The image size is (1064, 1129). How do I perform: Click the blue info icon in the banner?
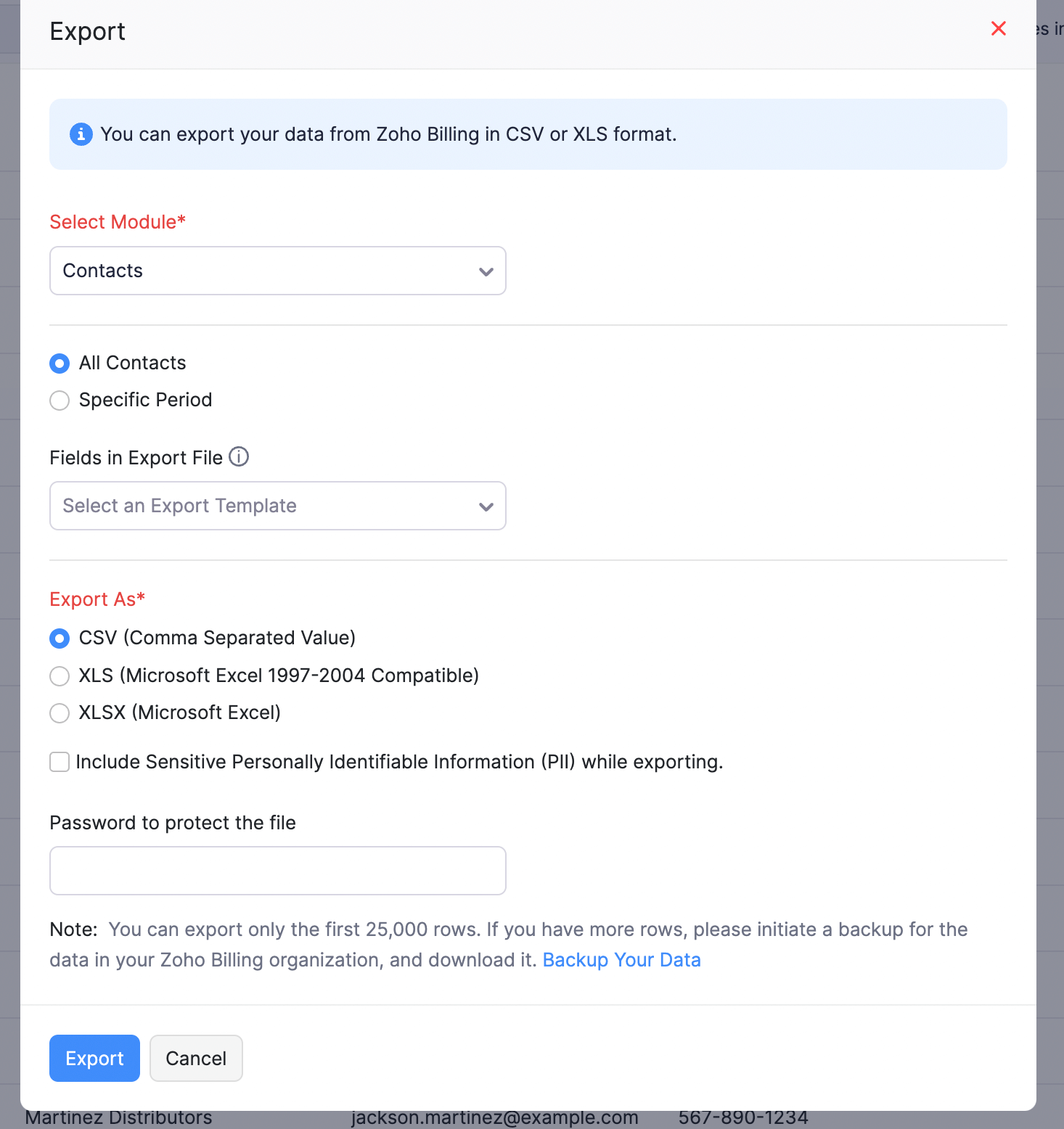(x=81, y=134)
